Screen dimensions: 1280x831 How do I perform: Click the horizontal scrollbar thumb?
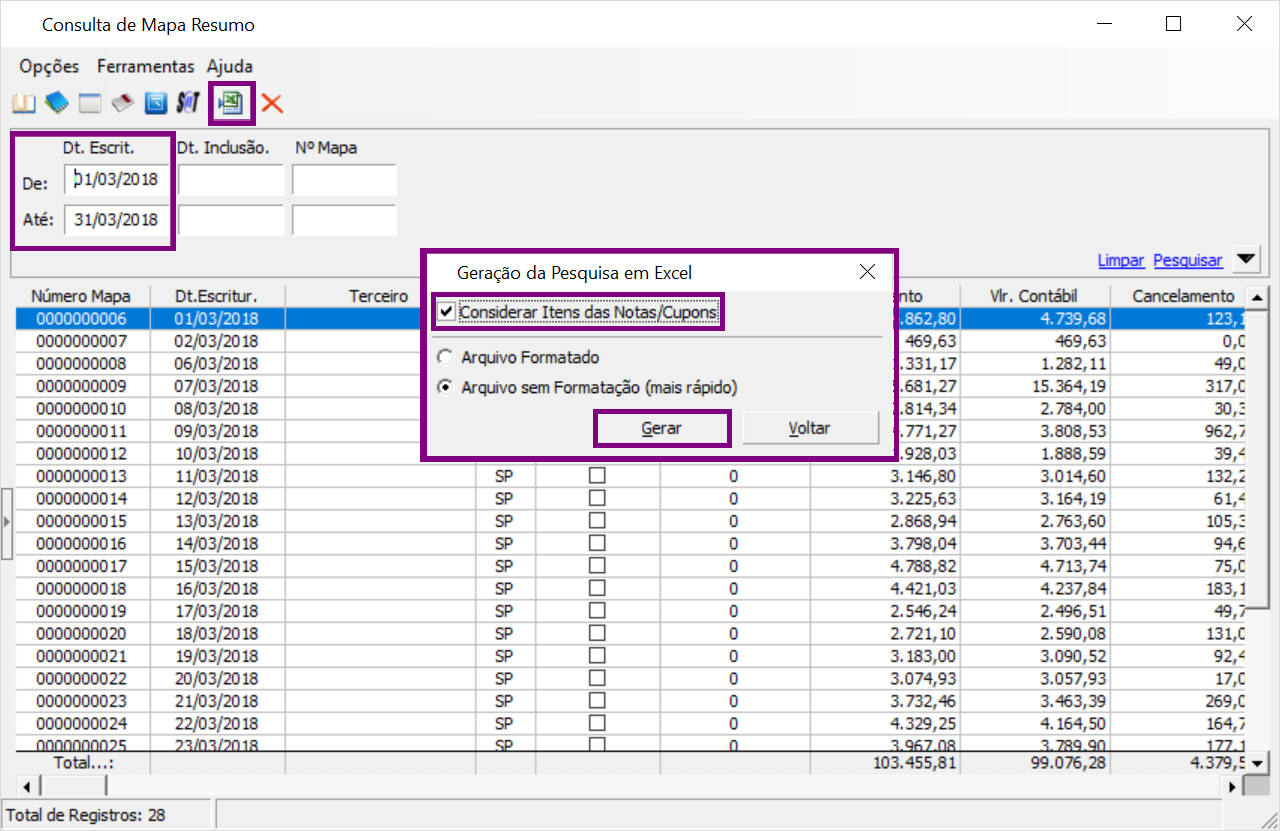pyautogui.click(x=72, y=786)
